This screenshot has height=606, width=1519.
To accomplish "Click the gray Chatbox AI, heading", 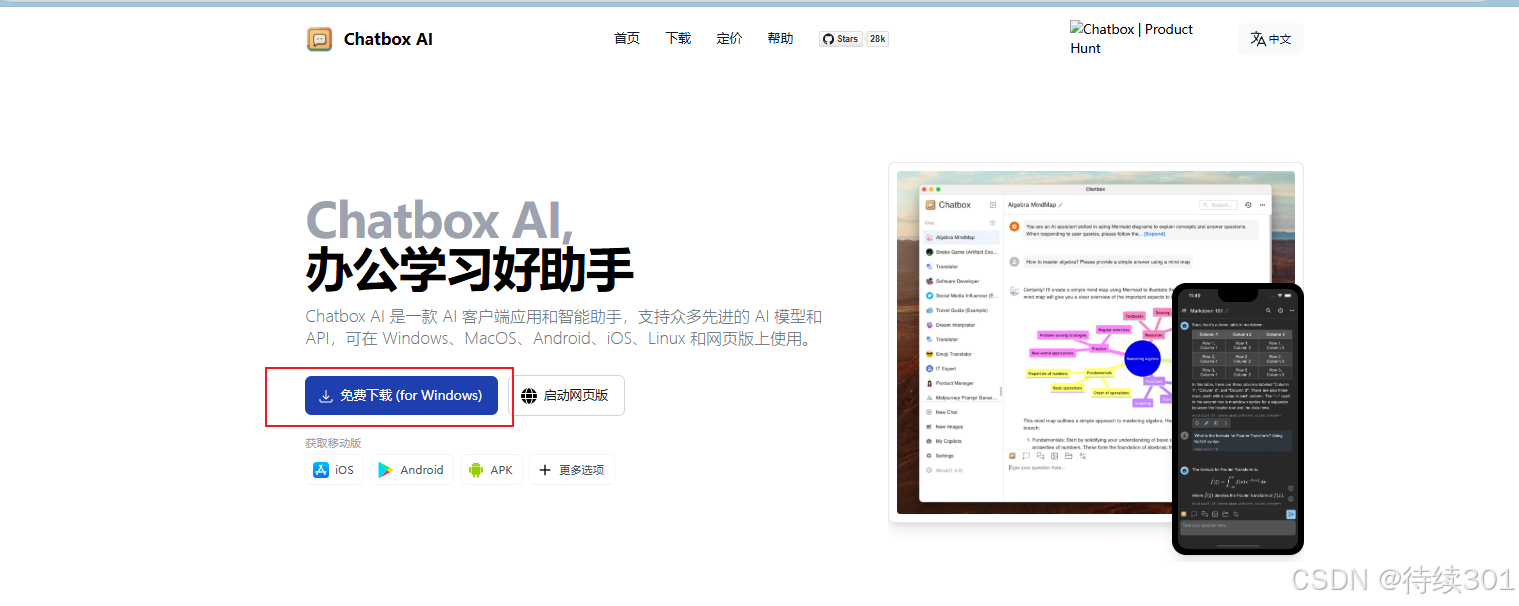I will coord(440,220).
